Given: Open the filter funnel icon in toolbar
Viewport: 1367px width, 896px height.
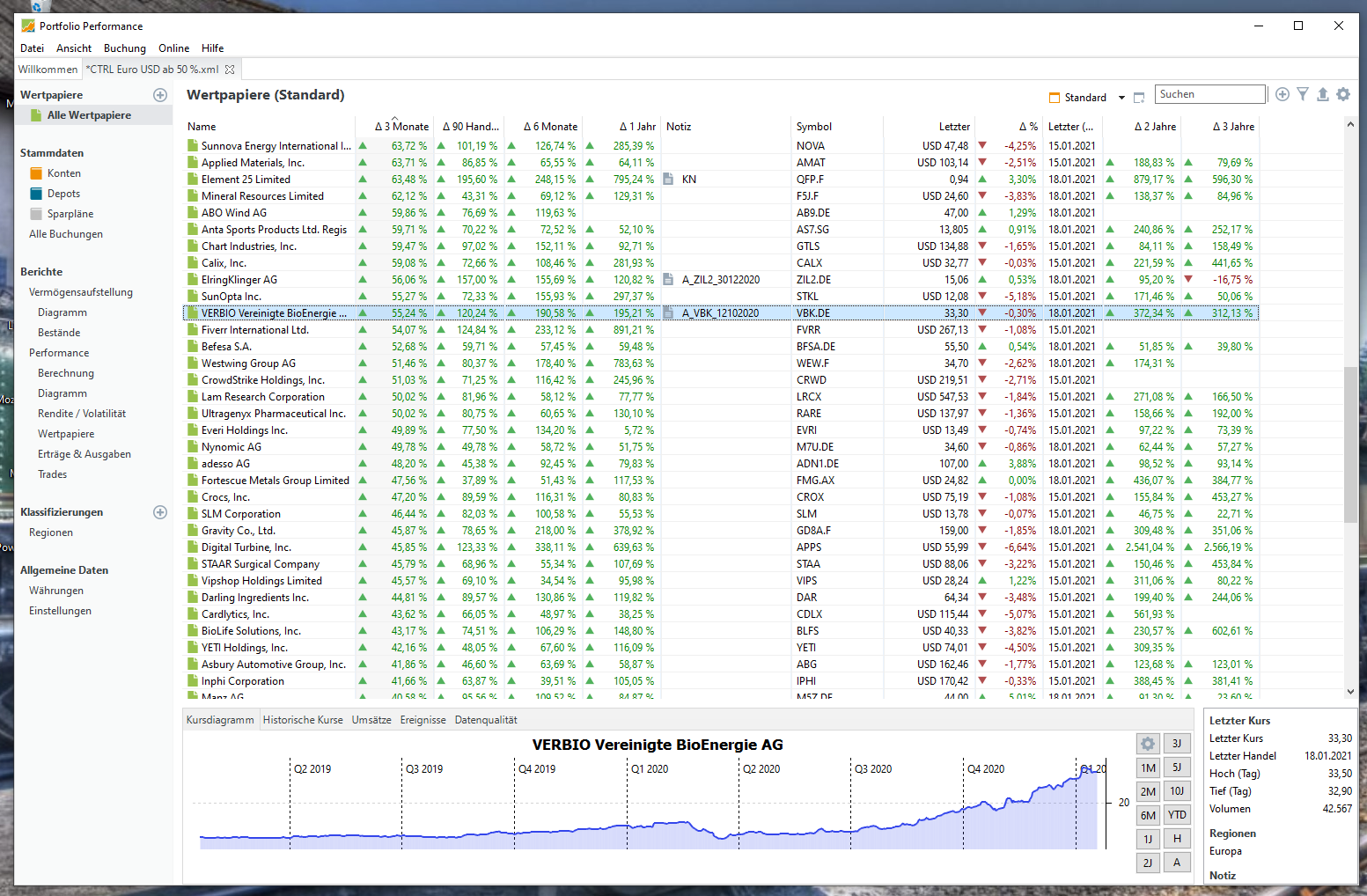Looking at the screenshot, I should [x=1303, y=94].
